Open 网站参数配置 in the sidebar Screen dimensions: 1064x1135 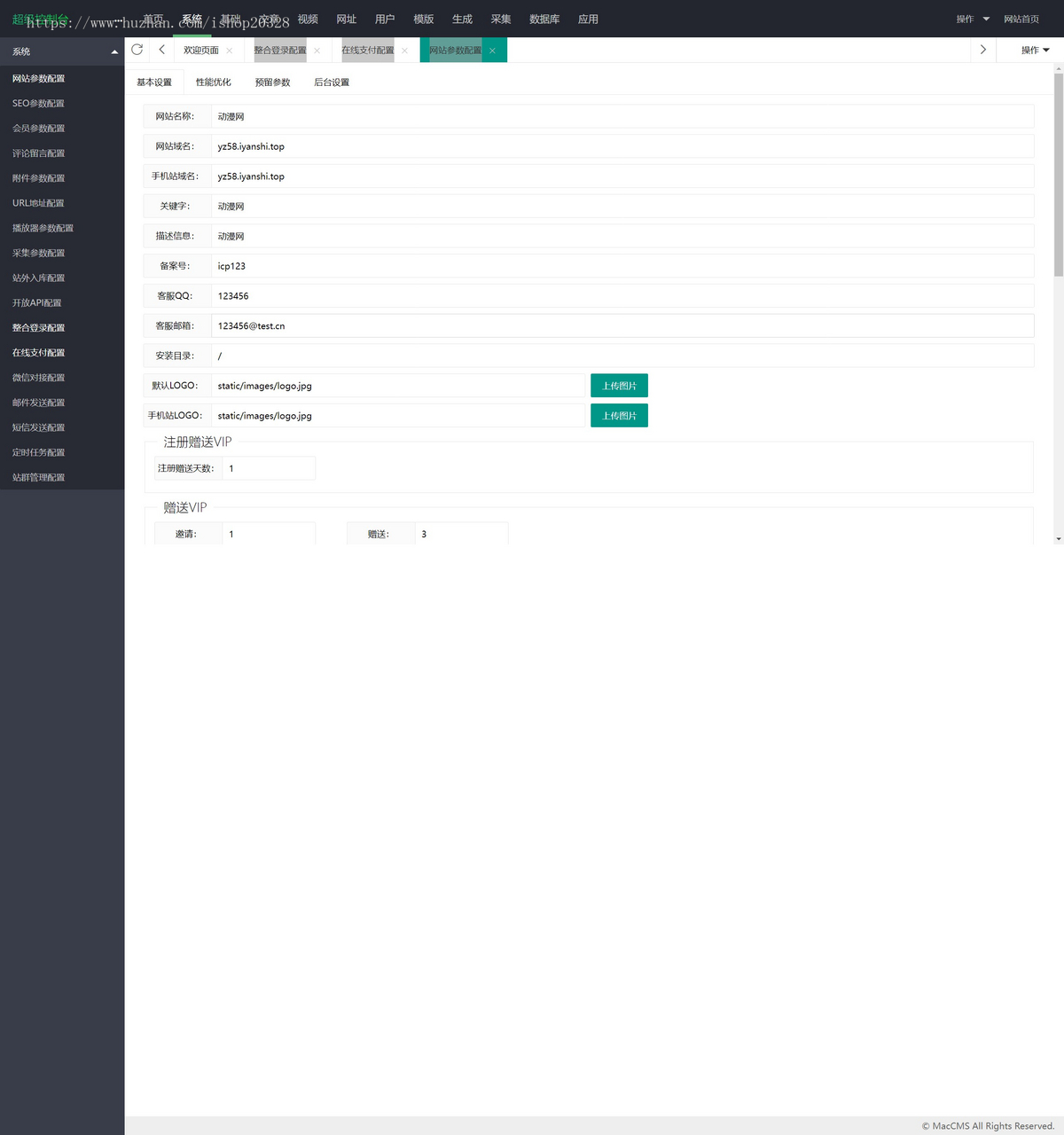tap(62, 79)
